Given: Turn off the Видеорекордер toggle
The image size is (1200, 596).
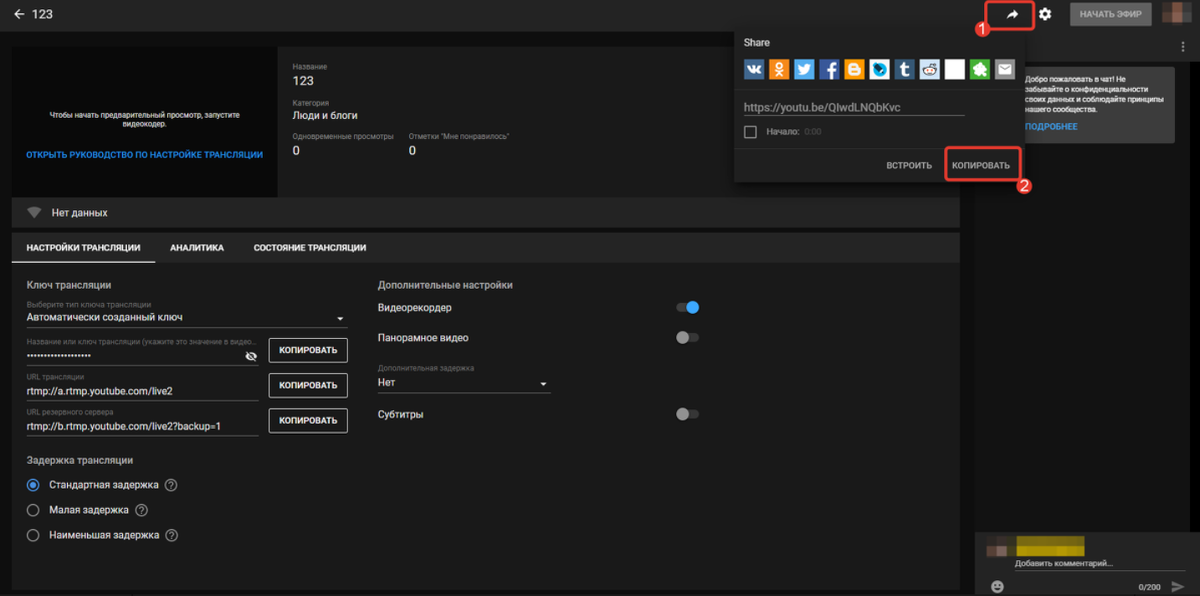Looking at the screenshot, I should coord(687,308).
